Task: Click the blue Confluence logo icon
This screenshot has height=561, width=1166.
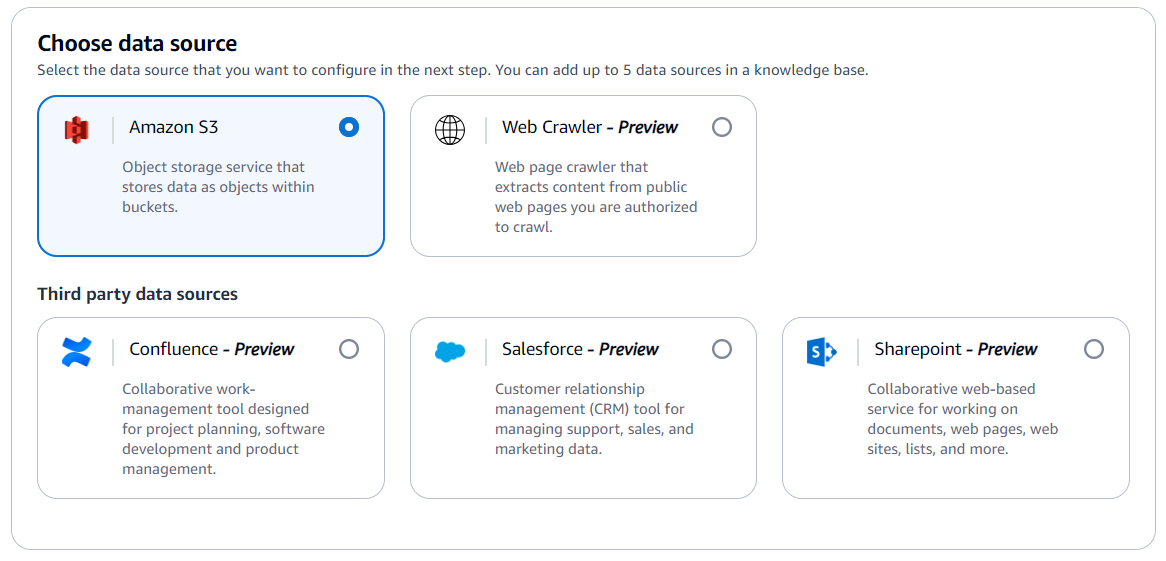Action: [77, 351]
